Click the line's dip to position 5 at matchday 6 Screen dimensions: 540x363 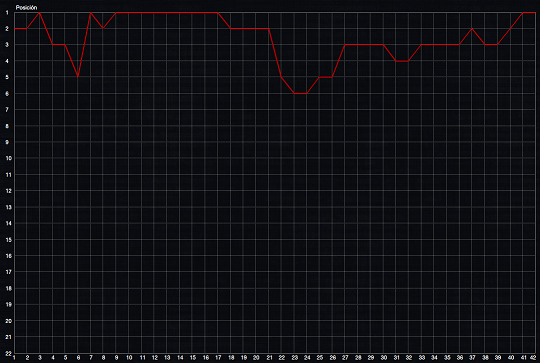click(78, 77)
